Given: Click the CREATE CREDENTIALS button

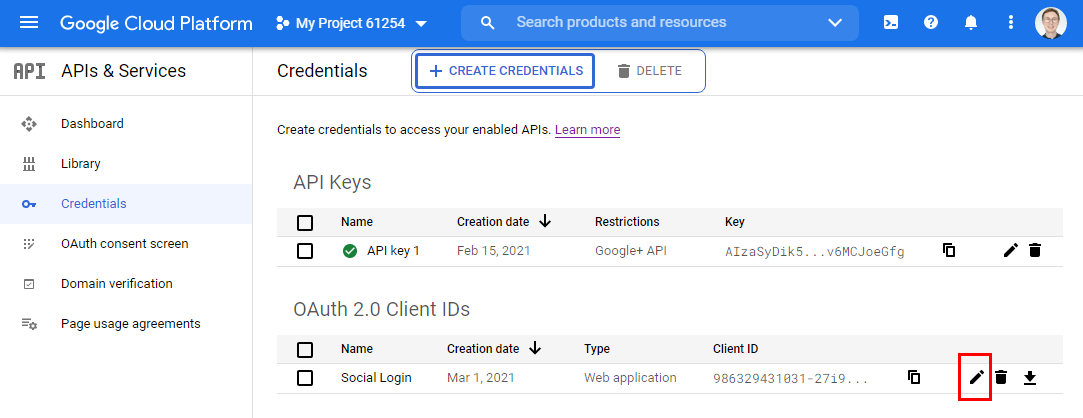Looking at the screenshot, I should click(x=506, y=71).
